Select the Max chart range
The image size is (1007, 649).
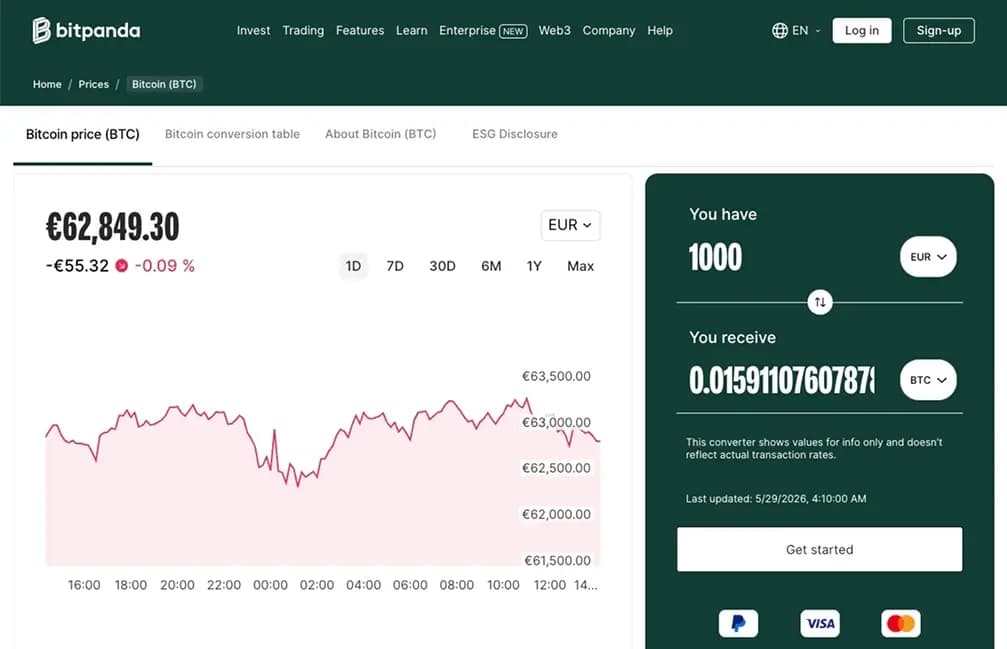[x=581, y=266]
